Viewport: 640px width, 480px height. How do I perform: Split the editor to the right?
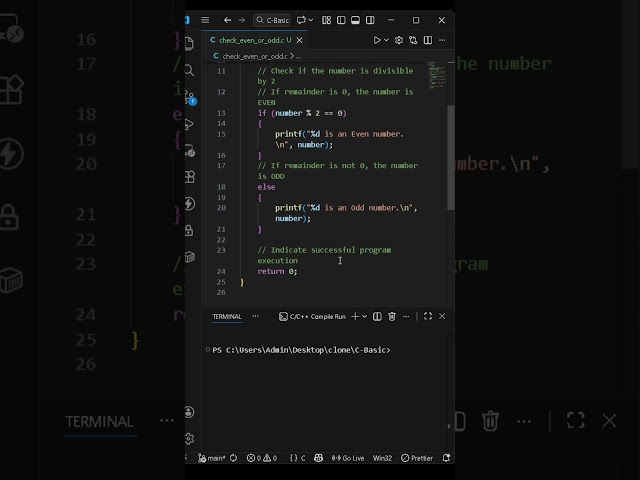pyautogui.click(x=428, y=40)
